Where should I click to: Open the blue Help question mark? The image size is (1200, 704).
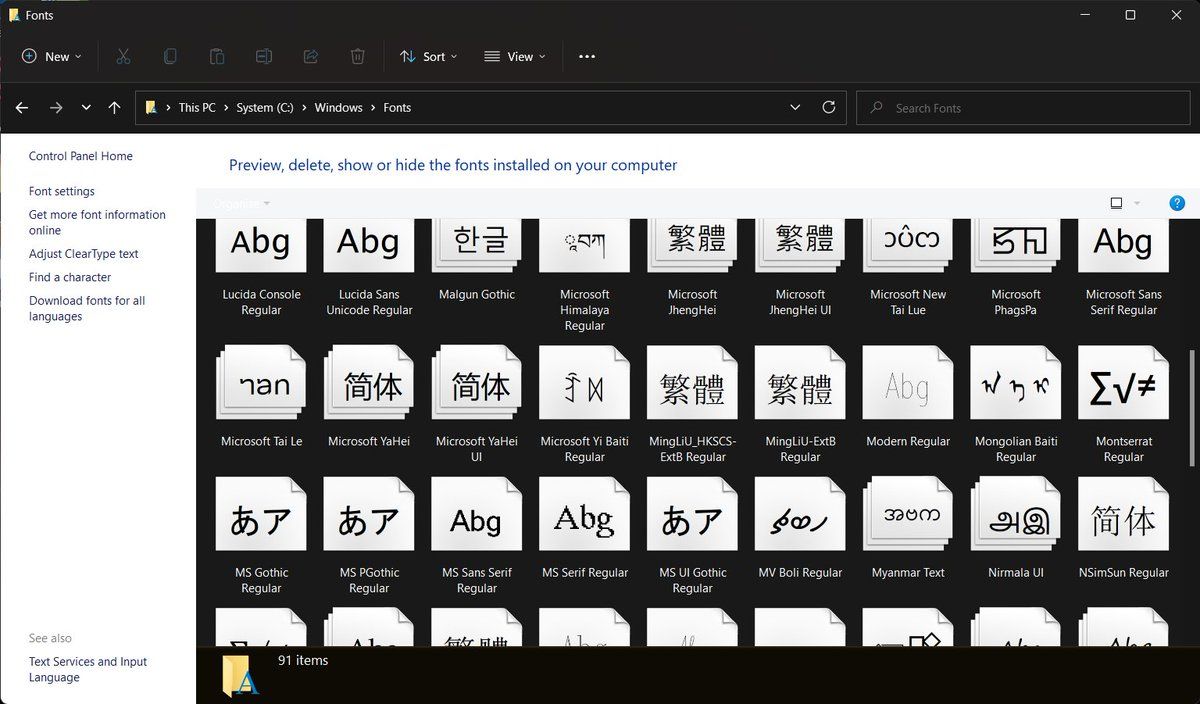1177,203
